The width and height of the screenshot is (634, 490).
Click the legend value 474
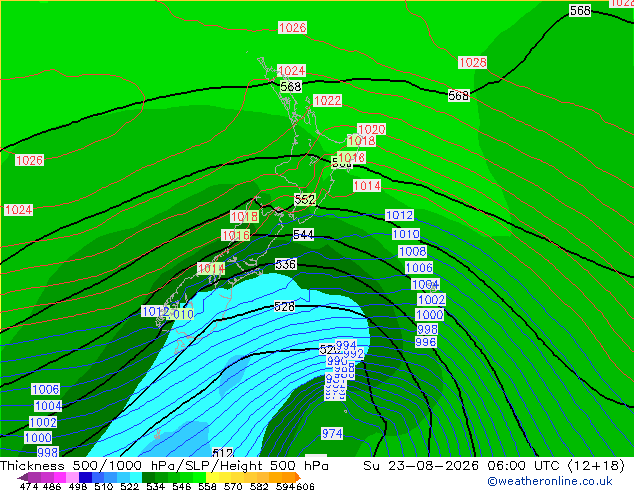coord(29,486)
